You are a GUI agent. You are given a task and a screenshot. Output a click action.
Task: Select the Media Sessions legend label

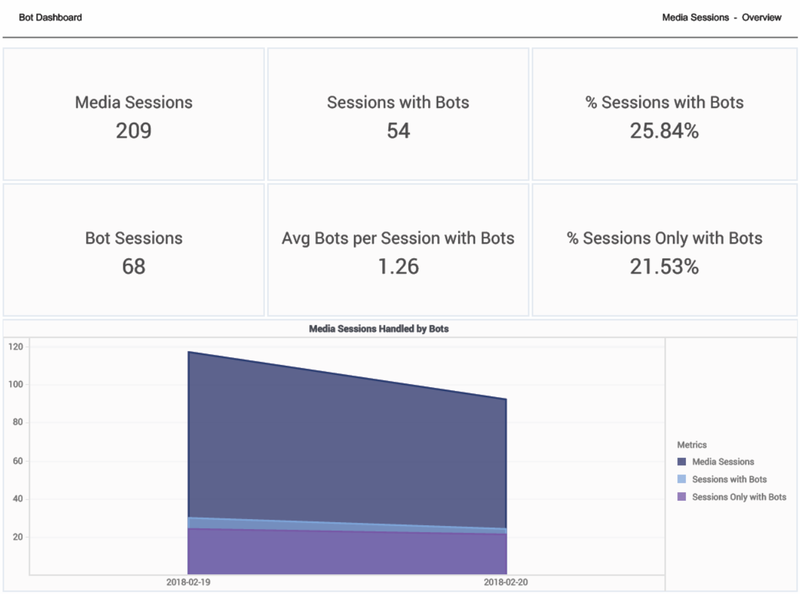tap(723, 462)
